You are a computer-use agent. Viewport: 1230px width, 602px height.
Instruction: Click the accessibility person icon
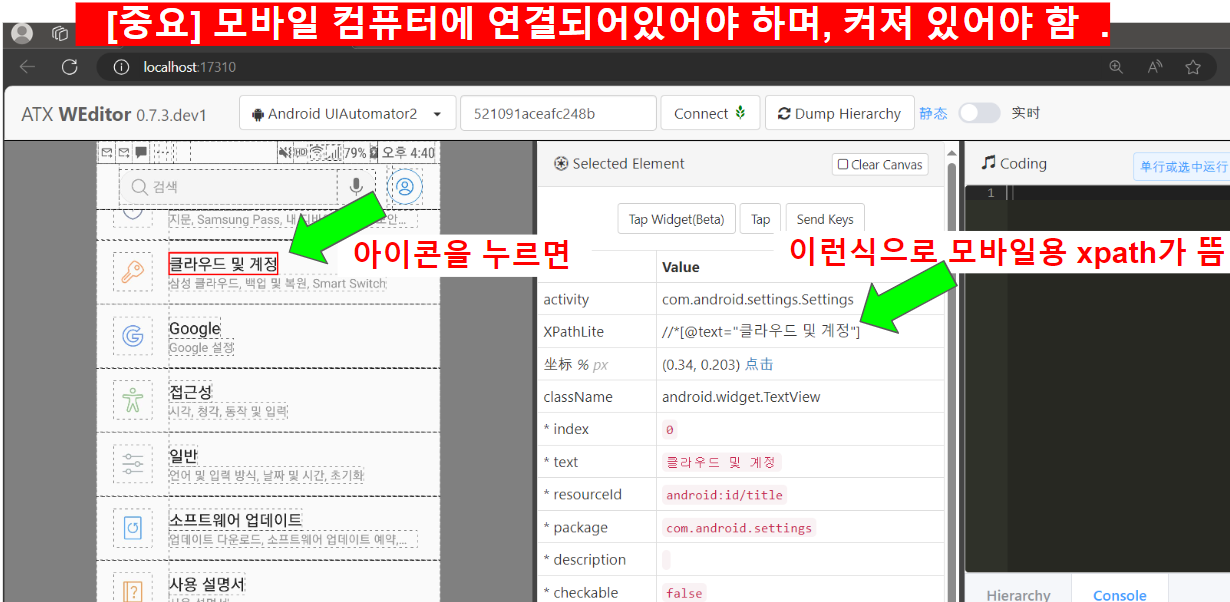(133, 400)
